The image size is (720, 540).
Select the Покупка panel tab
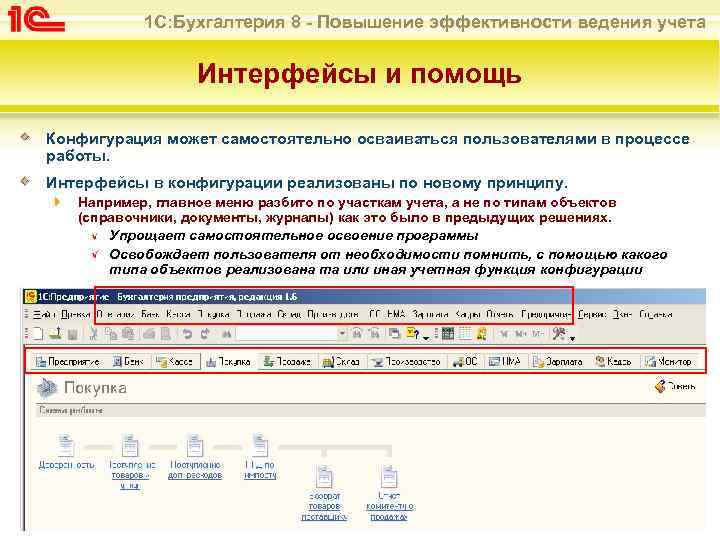[x=229, y=362]
